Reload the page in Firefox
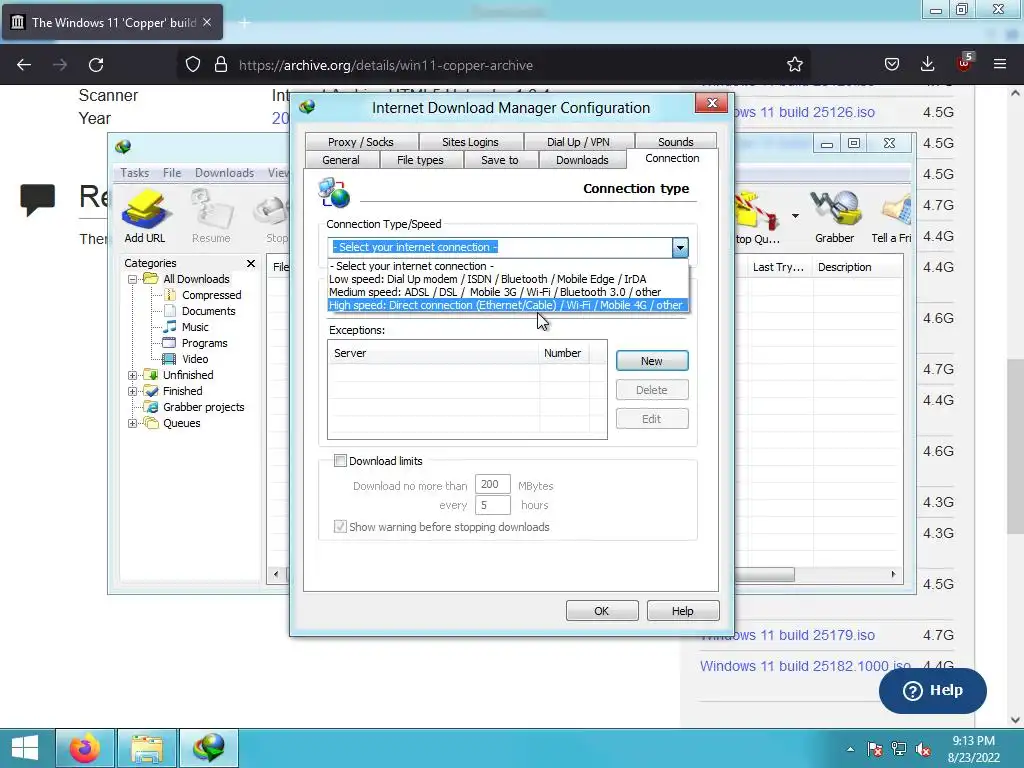The image size is (1024, 768). coord(96,65)
